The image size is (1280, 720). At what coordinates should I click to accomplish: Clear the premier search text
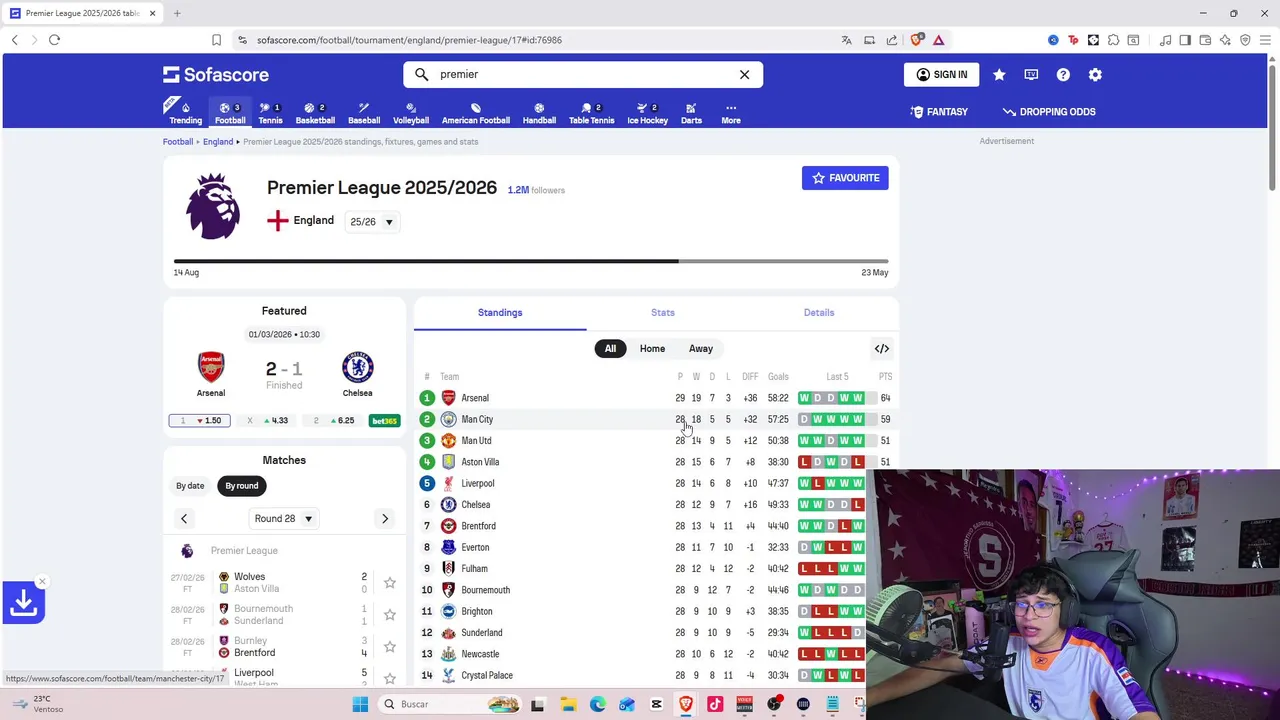coord(744,74)
